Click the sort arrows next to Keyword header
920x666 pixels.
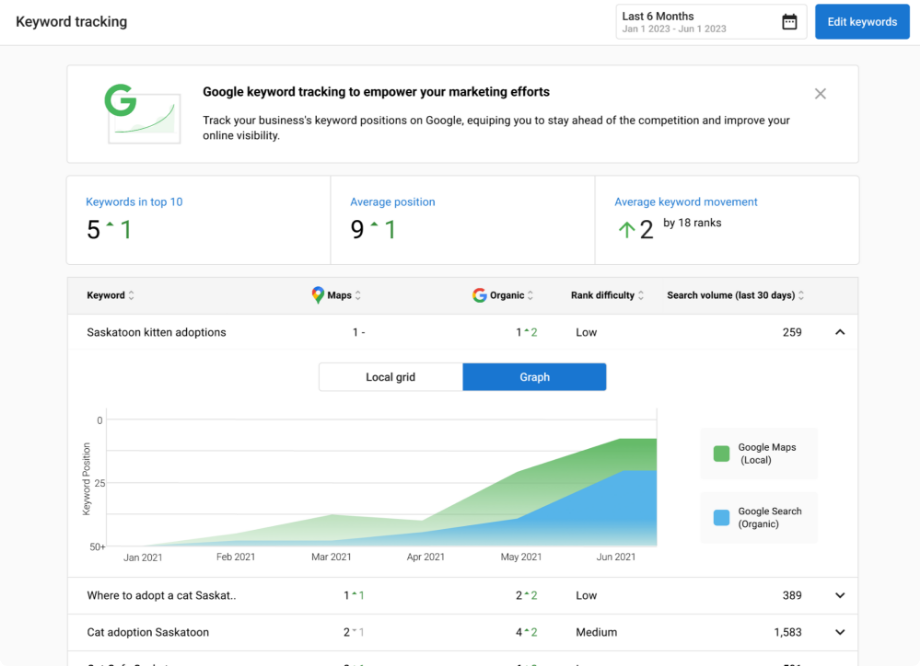(130, 295)
